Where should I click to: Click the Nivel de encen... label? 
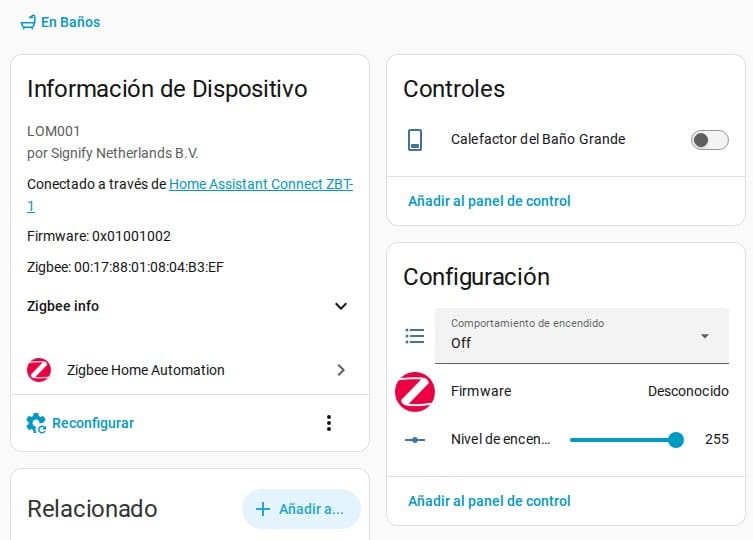tap(500, 439)
